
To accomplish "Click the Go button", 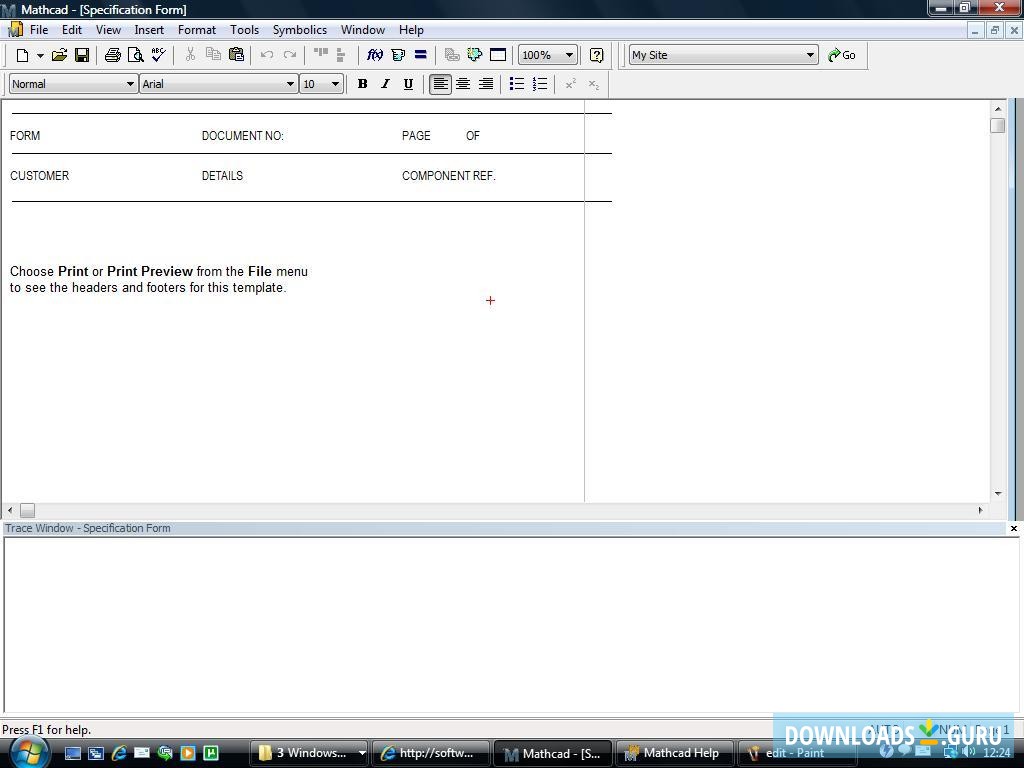I will point(842,56).
